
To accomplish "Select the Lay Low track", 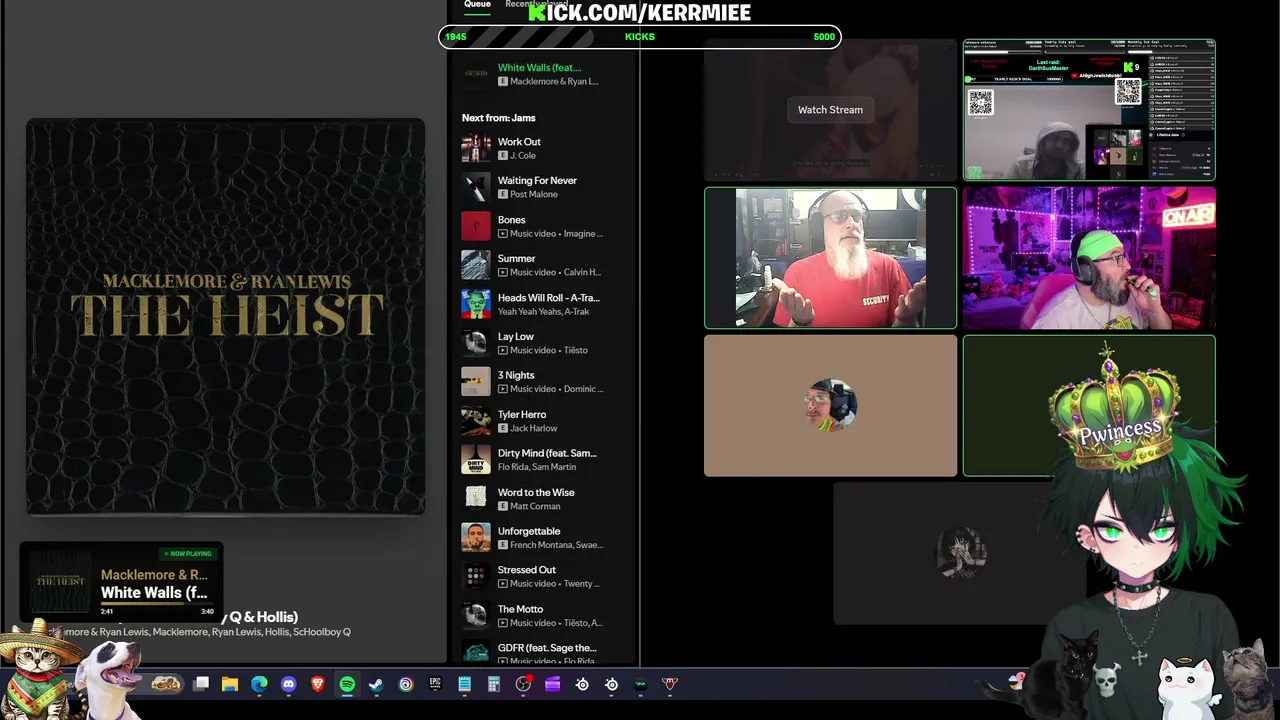I will (515, 337).
